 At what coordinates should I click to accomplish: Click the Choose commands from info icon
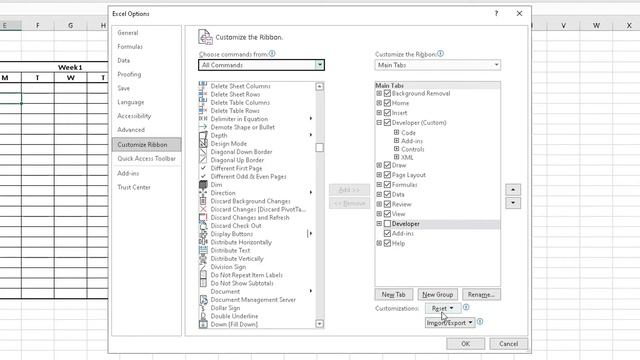[x=272, y=53]
